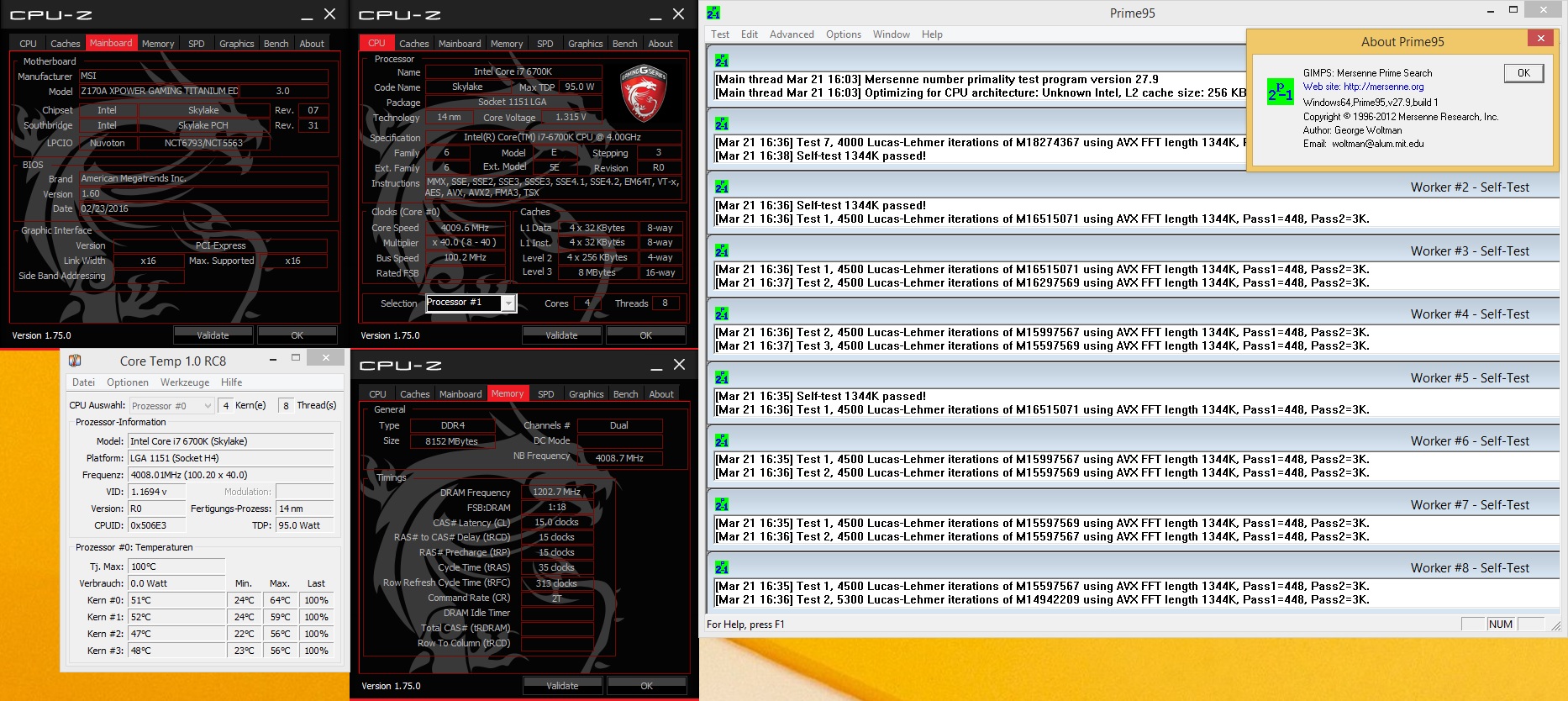1568x701 pixels.
Task: Click the Worker #2 window icon
Action: point(722,187)
